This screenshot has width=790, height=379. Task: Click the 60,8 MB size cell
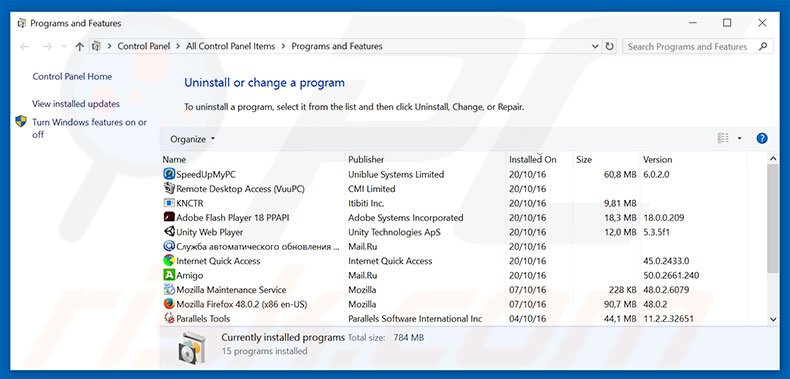[620, 174]
